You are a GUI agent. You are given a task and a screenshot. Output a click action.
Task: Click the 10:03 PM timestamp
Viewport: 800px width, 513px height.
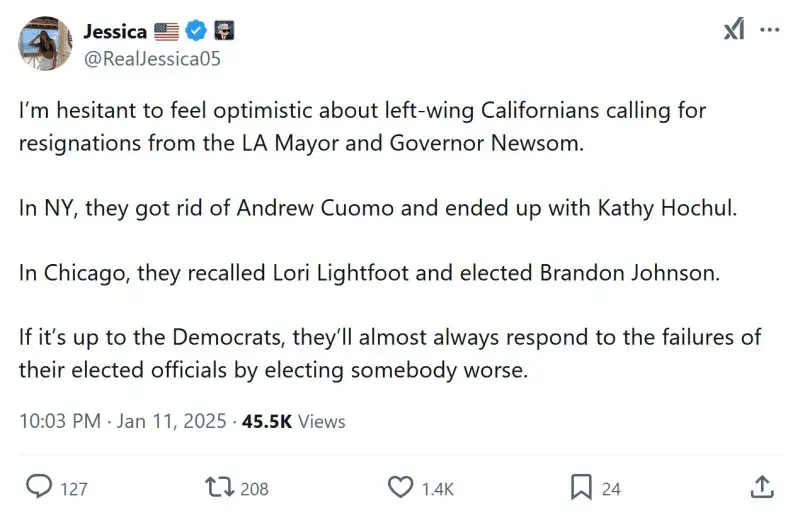coord(60,421)
